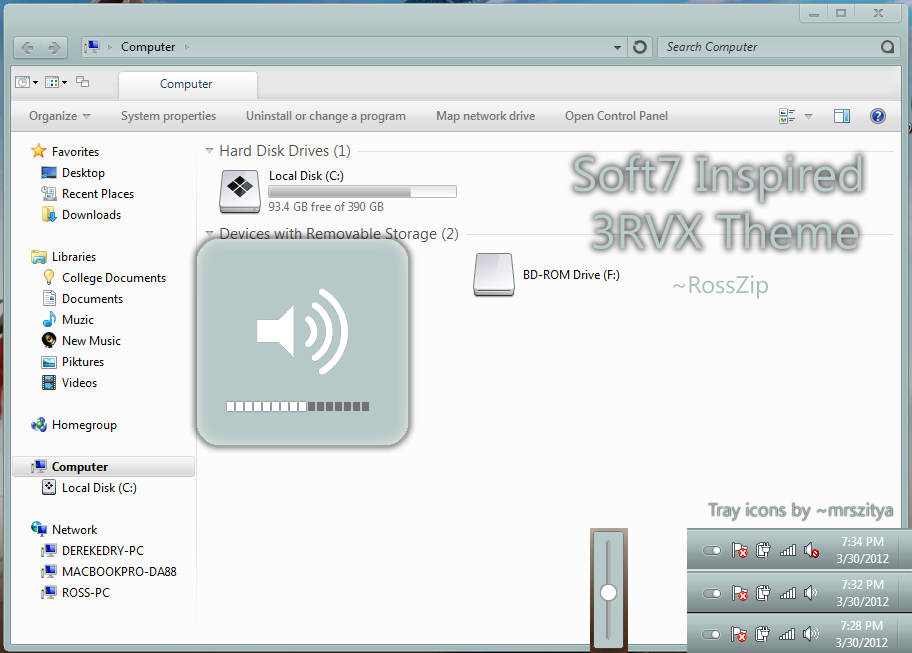The image size is (912, 653).
Task: Open Local Disk (C:) drive icon
Action: click(x=239, y=190)
